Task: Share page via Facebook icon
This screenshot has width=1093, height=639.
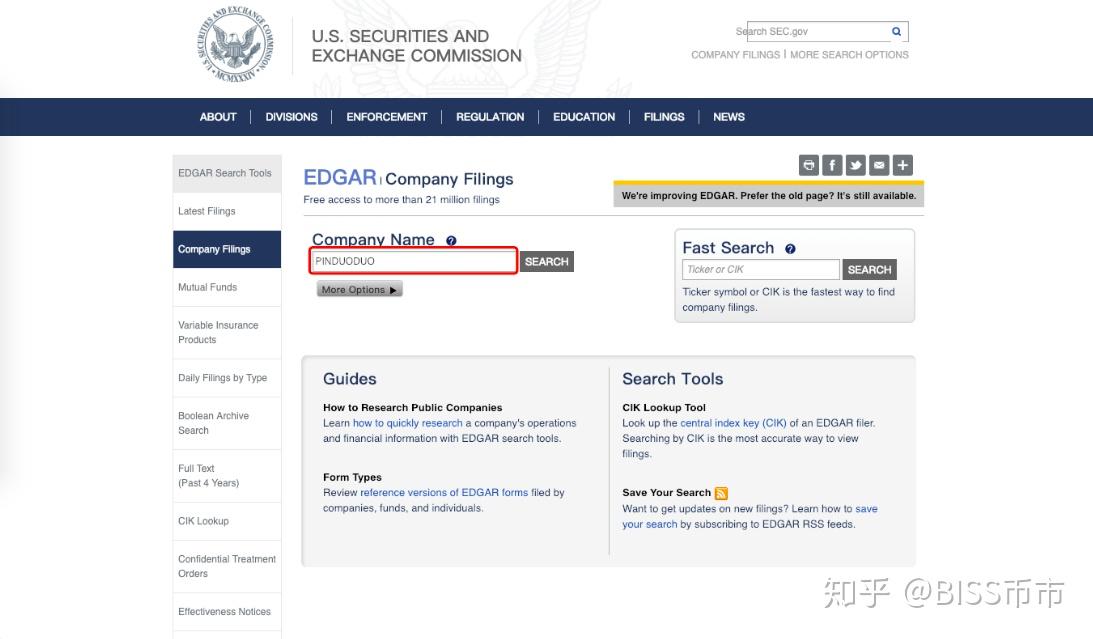Action: [832, 166]
